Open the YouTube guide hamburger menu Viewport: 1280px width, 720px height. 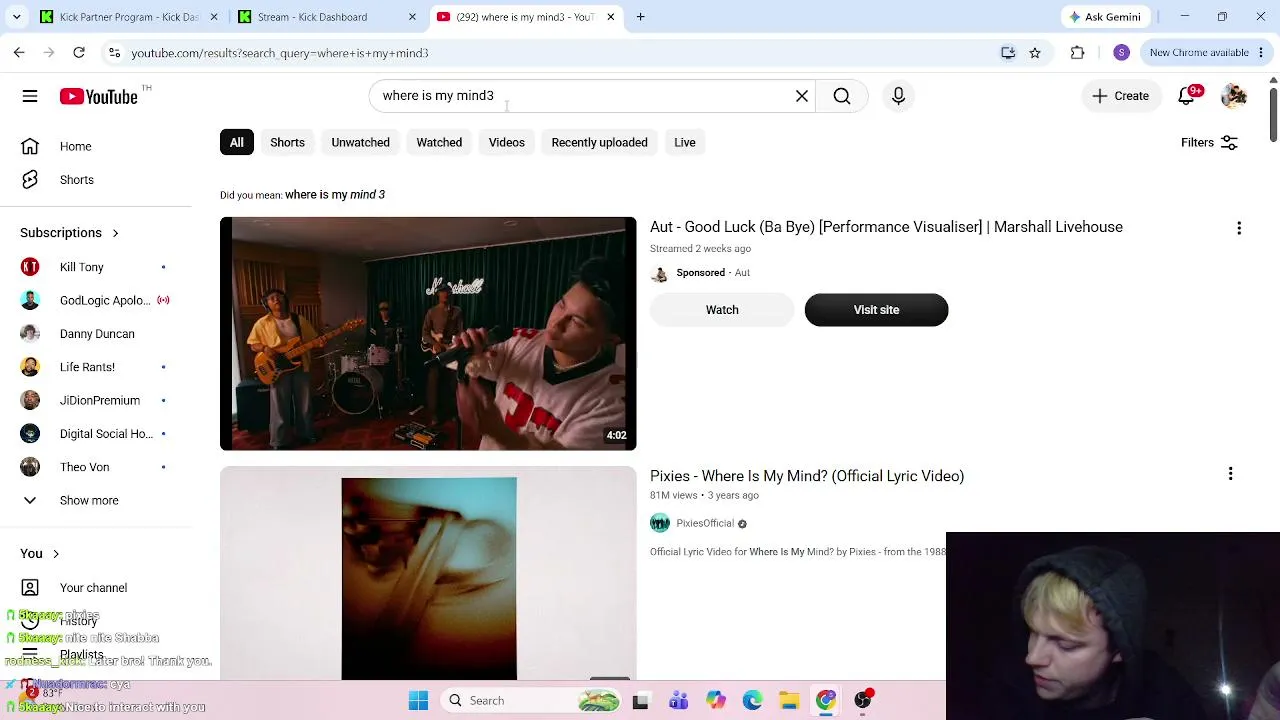pyautogui.click(x=30, y=96)
